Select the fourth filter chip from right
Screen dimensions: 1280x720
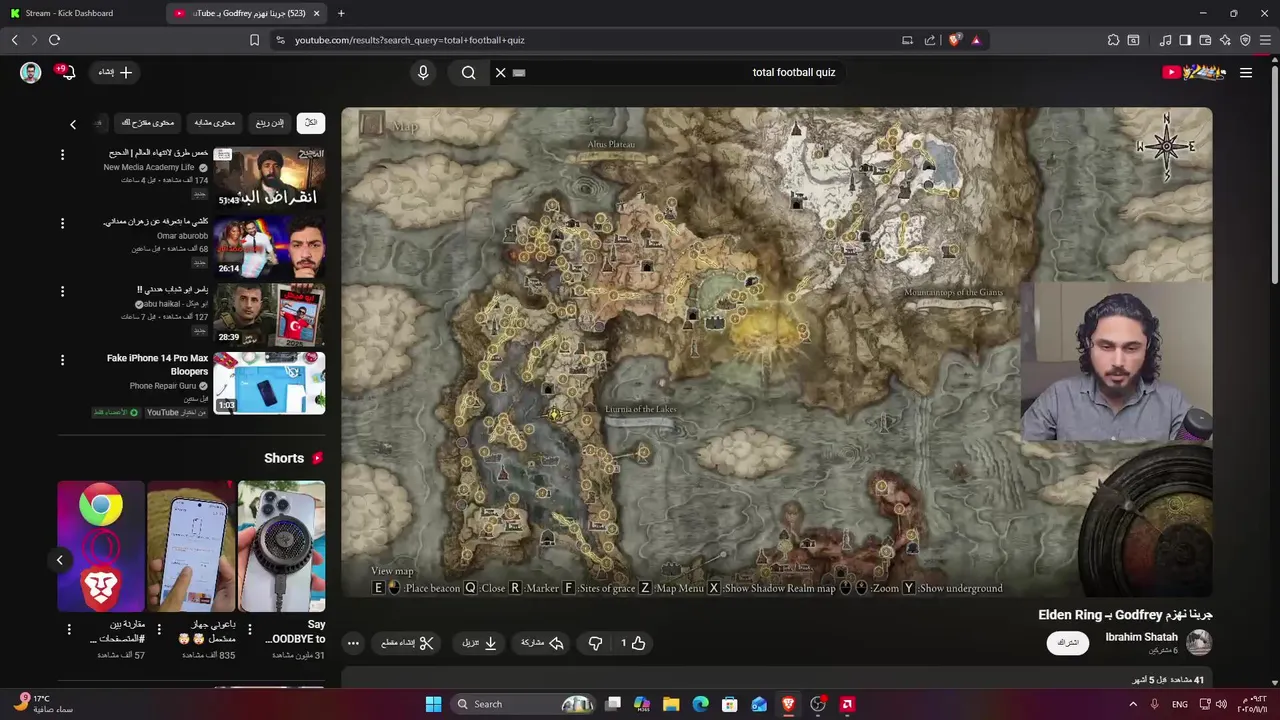[148, 123]
